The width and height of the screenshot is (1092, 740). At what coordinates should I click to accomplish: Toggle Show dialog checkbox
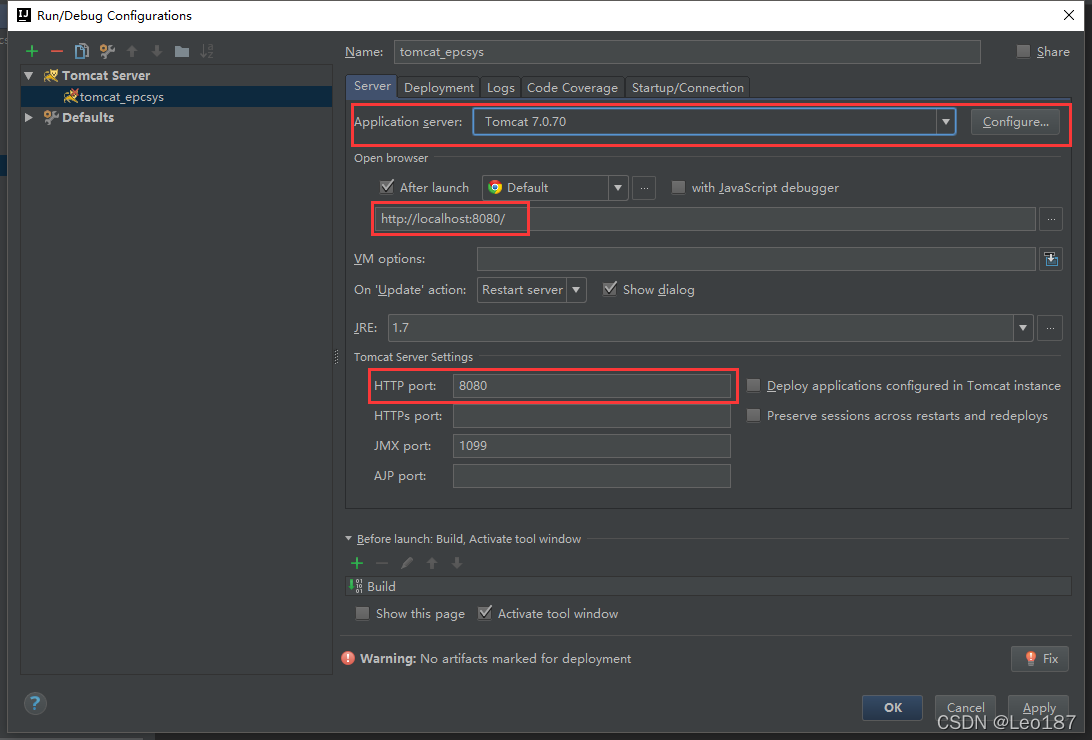610,289
